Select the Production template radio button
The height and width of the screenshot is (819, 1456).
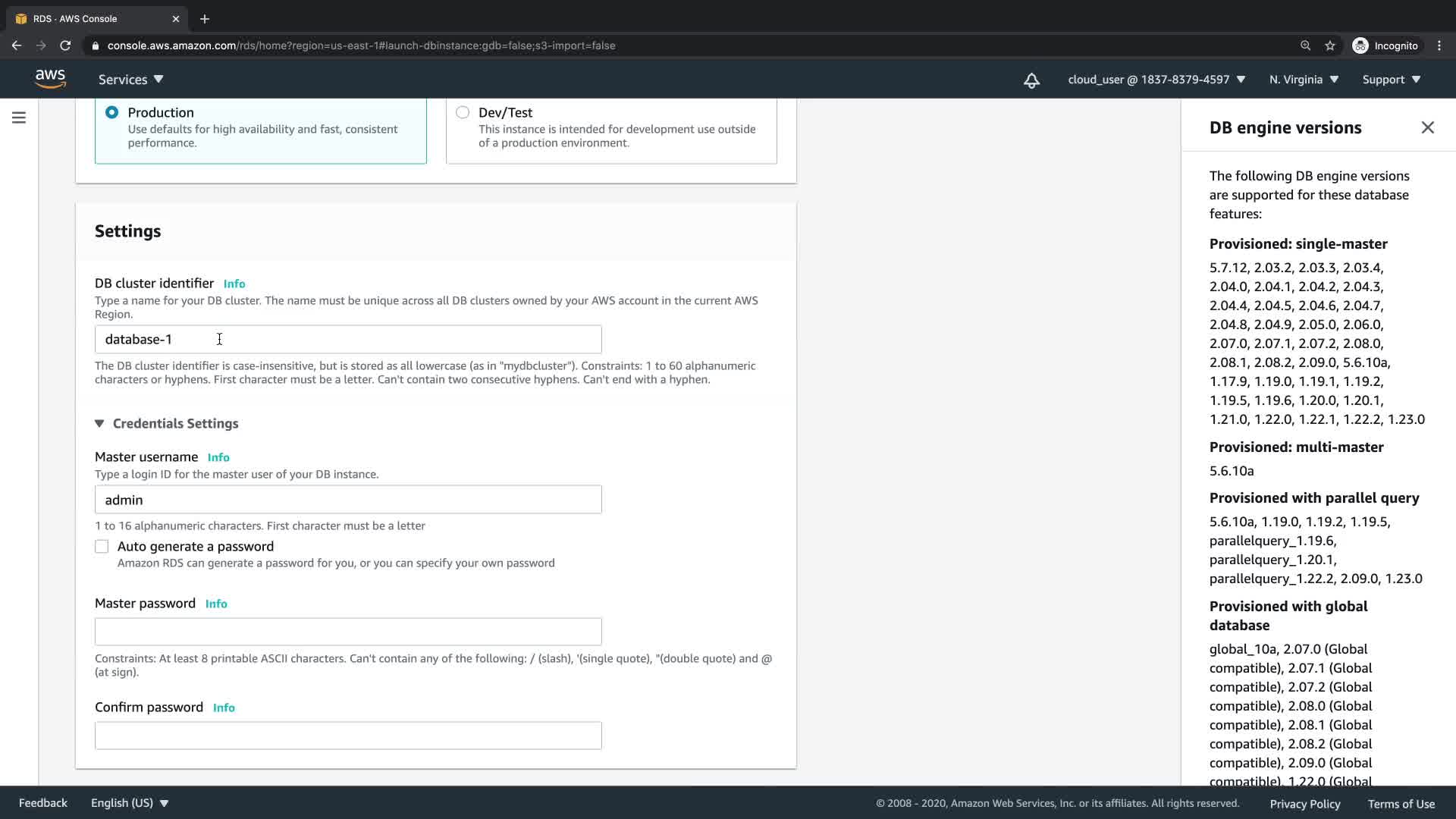[112, 112]
